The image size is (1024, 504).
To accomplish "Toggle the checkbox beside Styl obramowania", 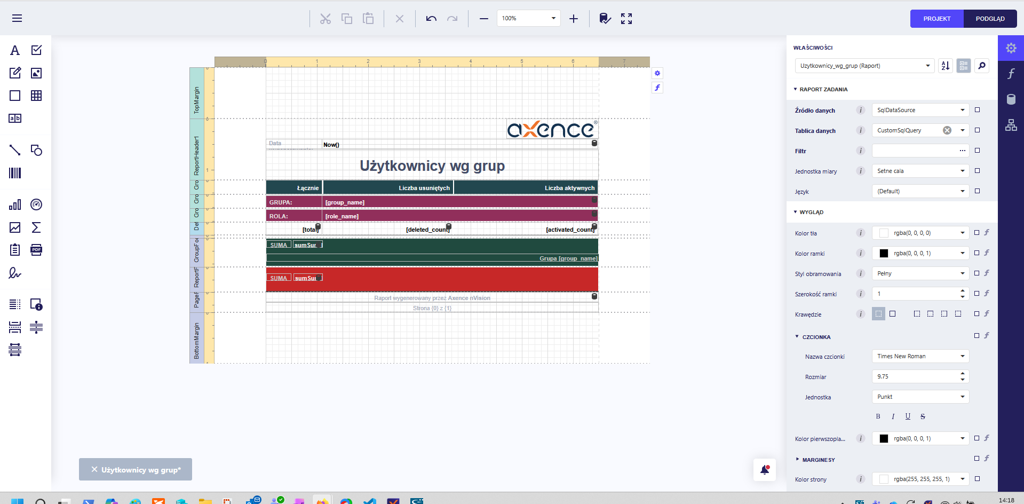I will pos(977,273).
